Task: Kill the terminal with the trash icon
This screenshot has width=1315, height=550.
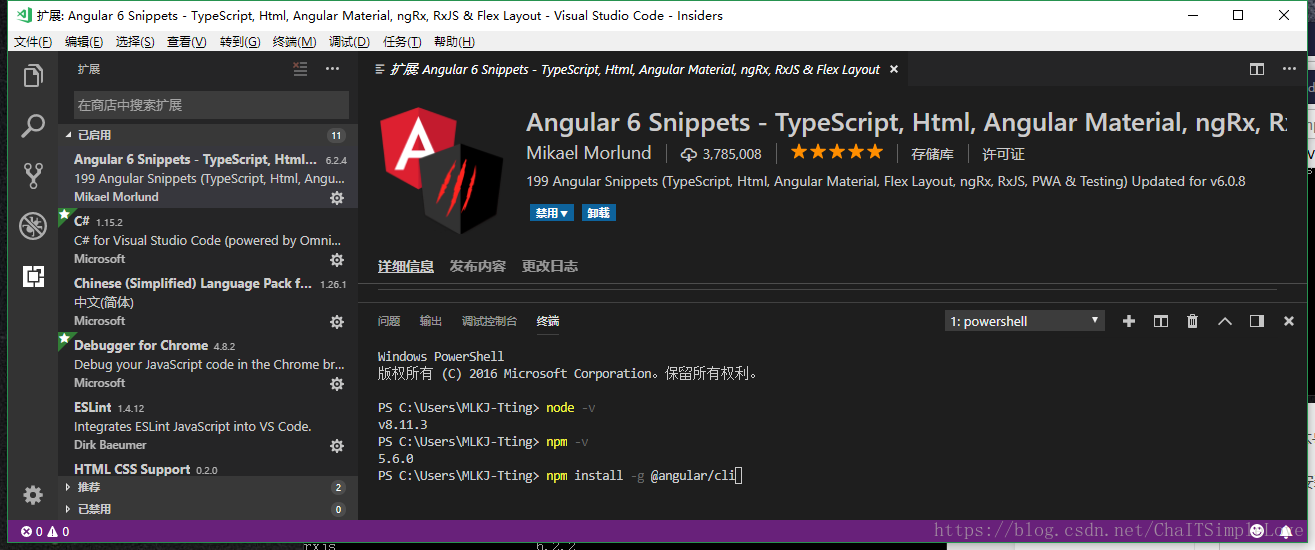Action: (x=1192, y=321)
